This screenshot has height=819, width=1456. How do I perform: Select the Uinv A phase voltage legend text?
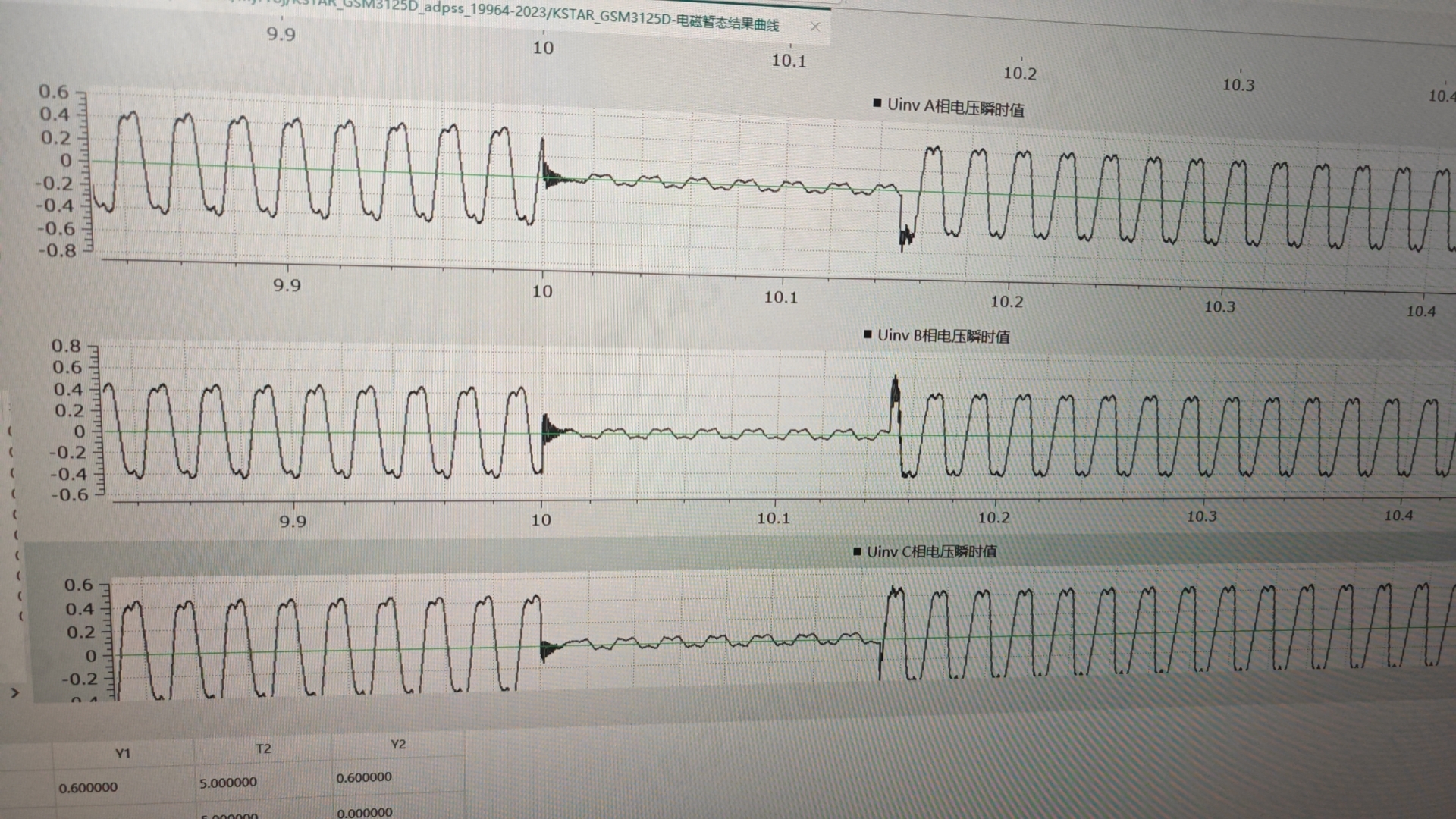955,107
